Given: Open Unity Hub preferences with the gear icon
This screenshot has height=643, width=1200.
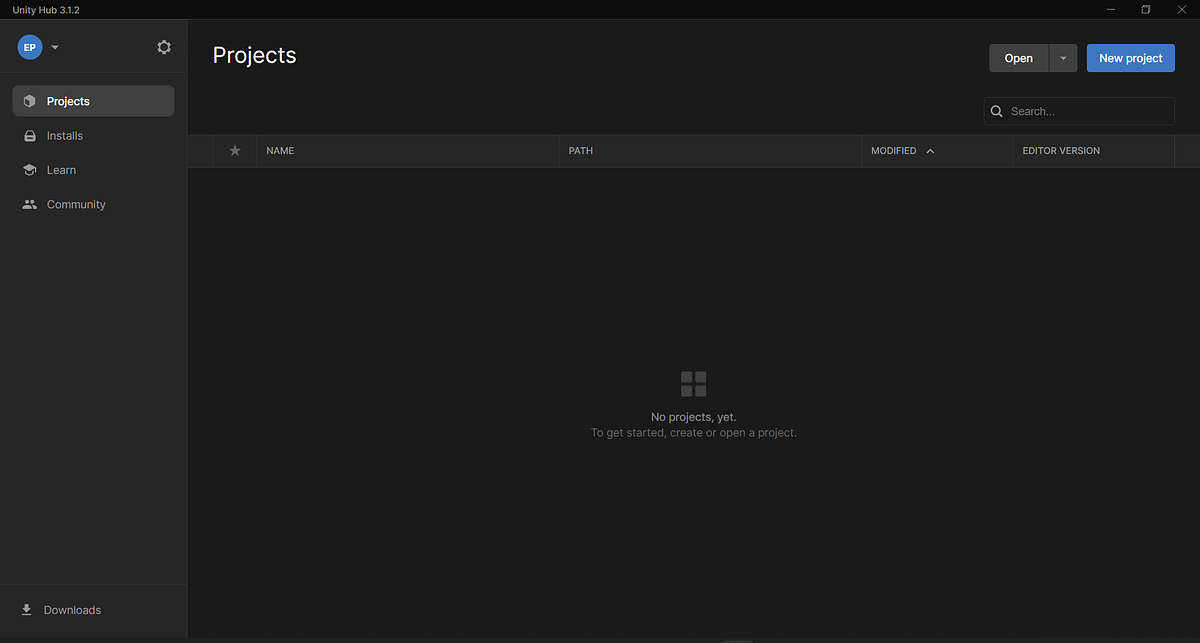Looking at the screenshot, I should tap(163, 46).
